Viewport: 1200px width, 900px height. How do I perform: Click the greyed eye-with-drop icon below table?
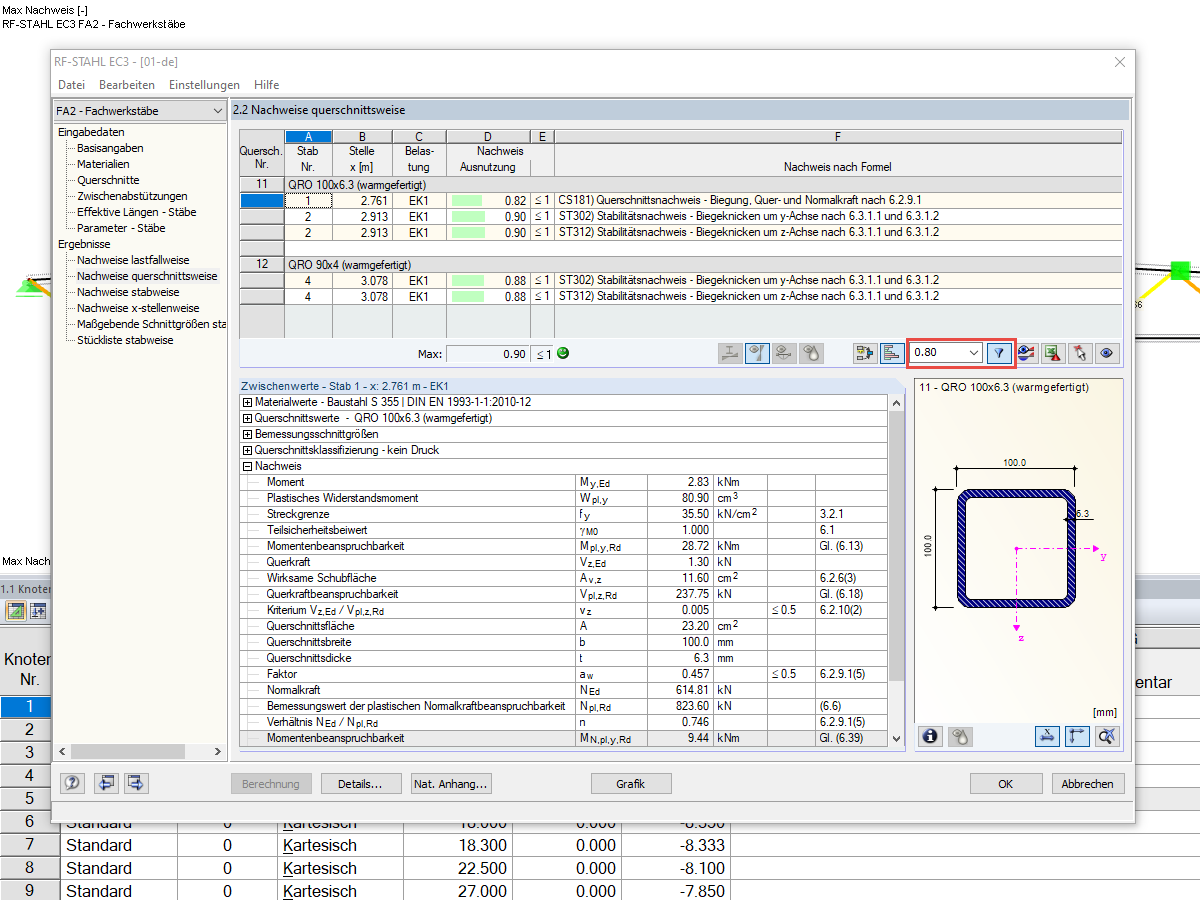click(x=811, y=353)
